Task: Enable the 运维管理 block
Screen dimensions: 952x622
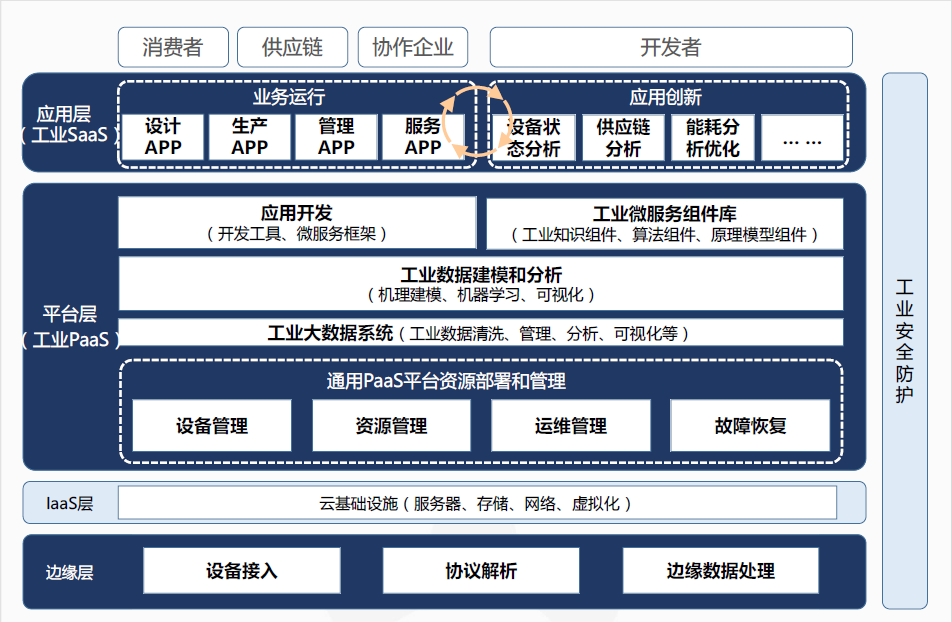Action: tap(571, 425)
